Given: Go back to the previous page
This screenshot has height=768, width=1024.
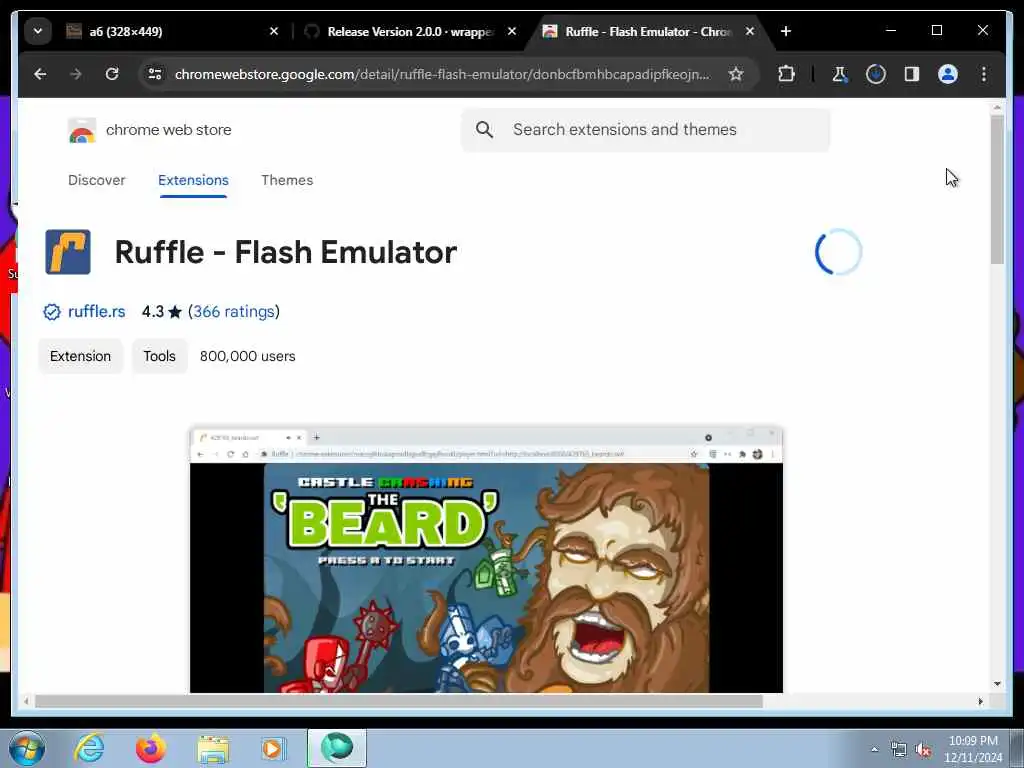Looking at the screenshot, I should (40, 74).
